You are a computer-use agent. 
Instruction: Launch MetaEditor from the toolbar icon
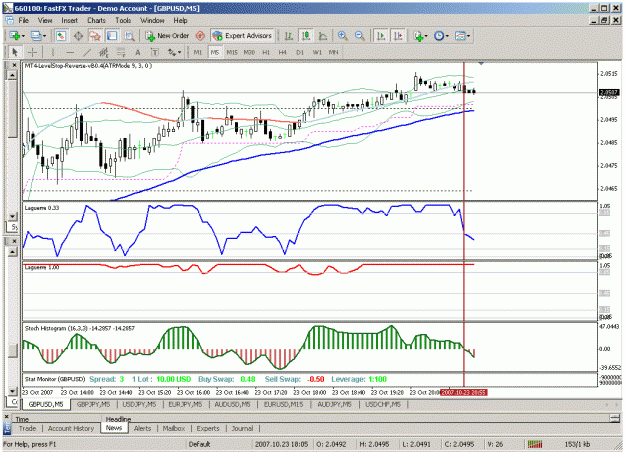click(x=200, y=36)
